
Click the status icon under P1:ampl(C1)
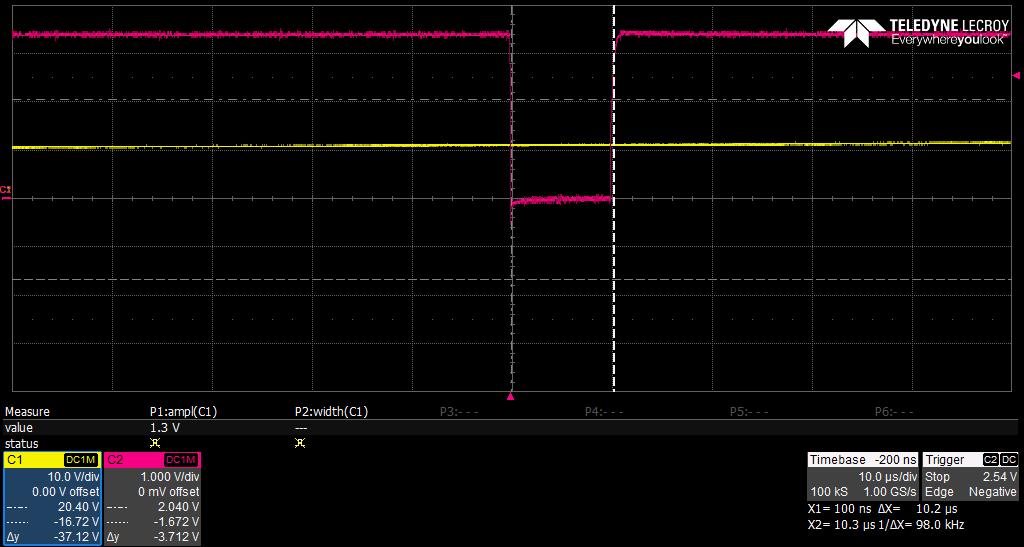click(155, 443)
